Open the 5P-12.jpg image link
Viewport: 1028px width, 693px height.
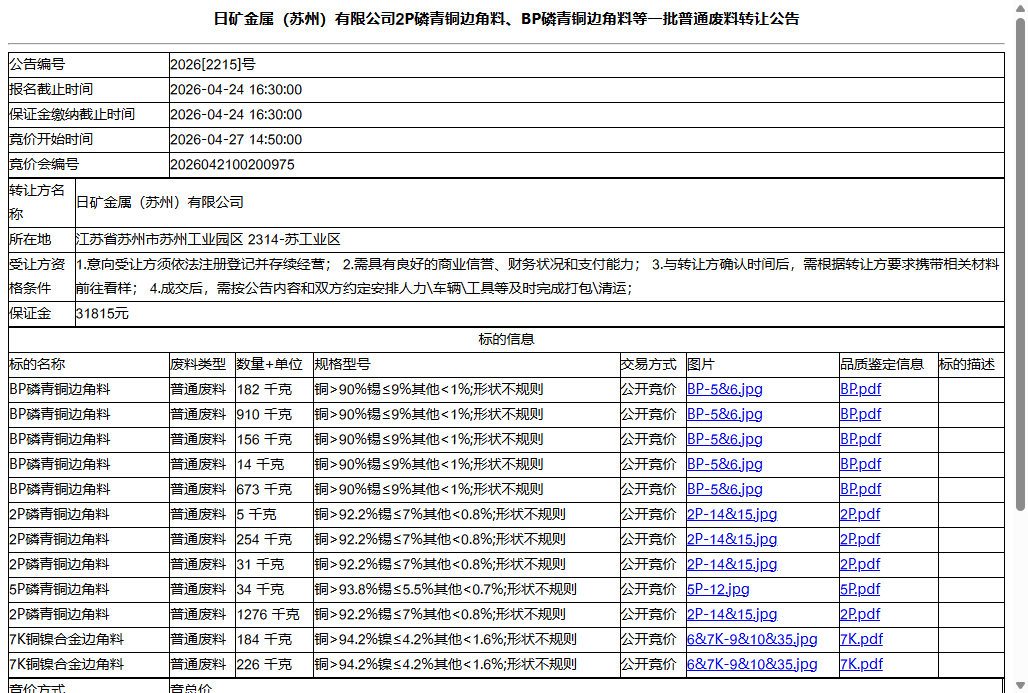pos(718,589)
